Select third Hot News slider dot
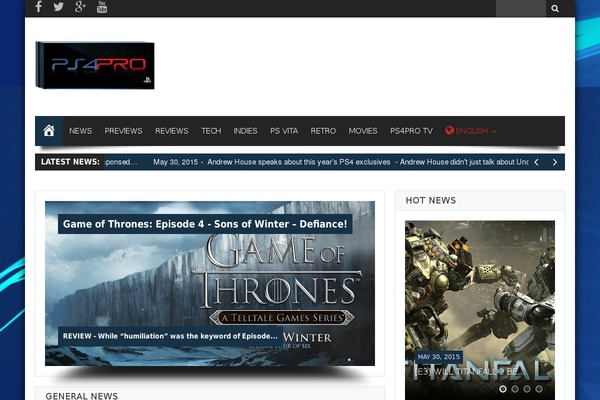This screenshot has width=600, height=400. [527, 389]
